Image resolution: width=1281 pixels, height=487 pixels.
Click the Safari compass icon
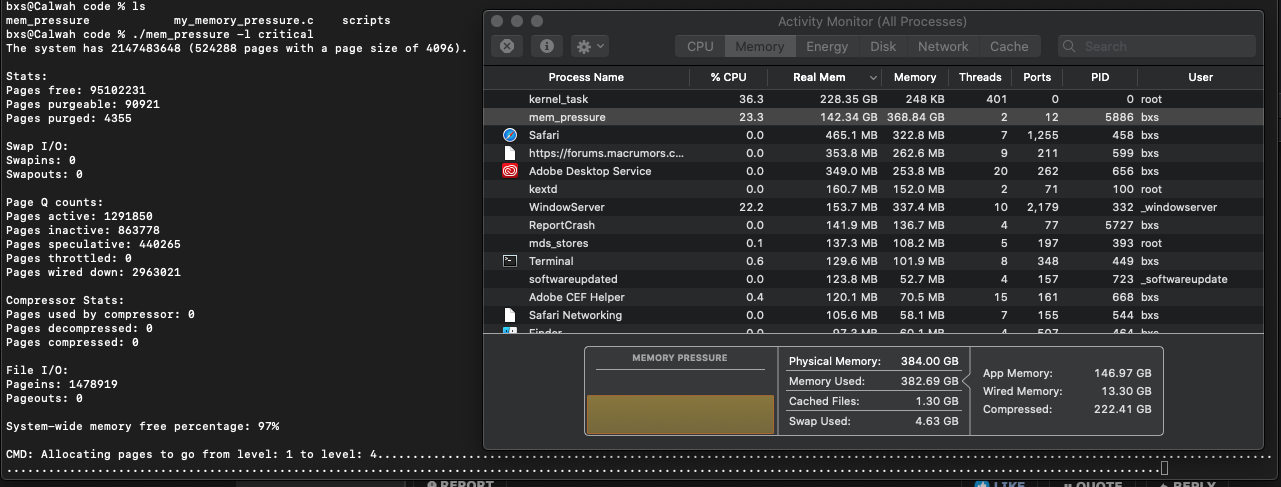tap(510, 135)
